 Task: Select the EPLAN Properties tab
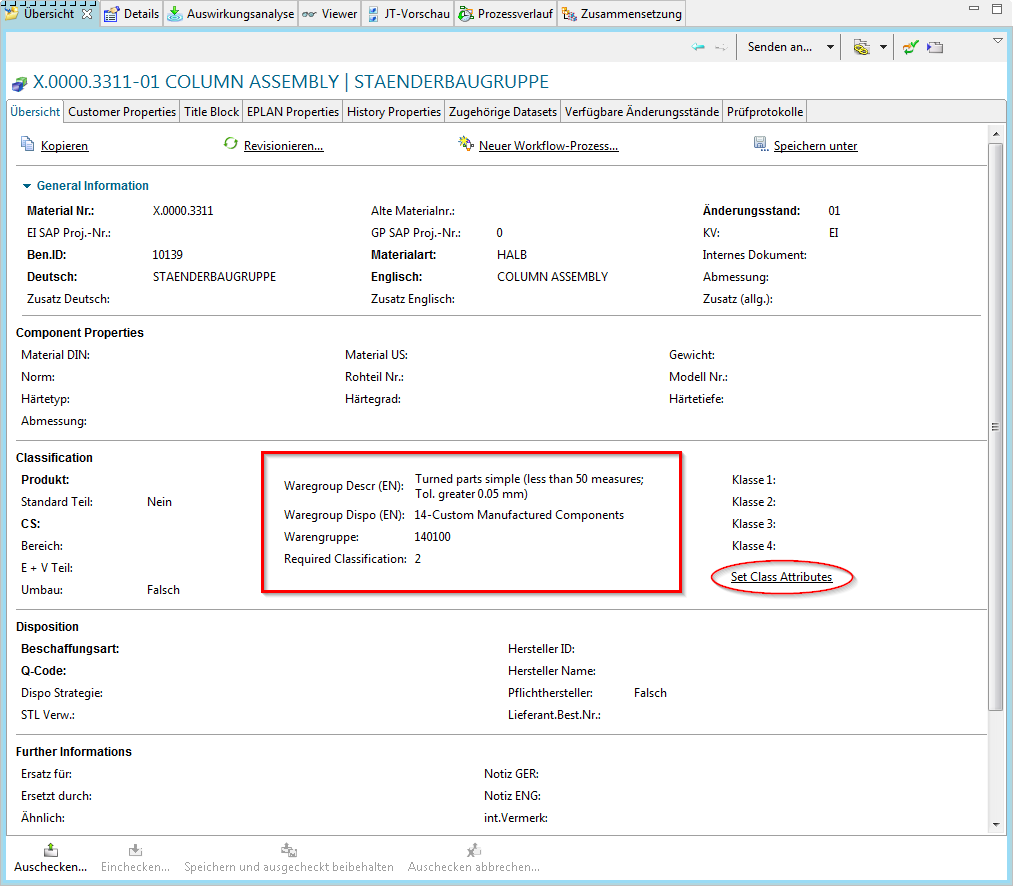click(292, 112)
